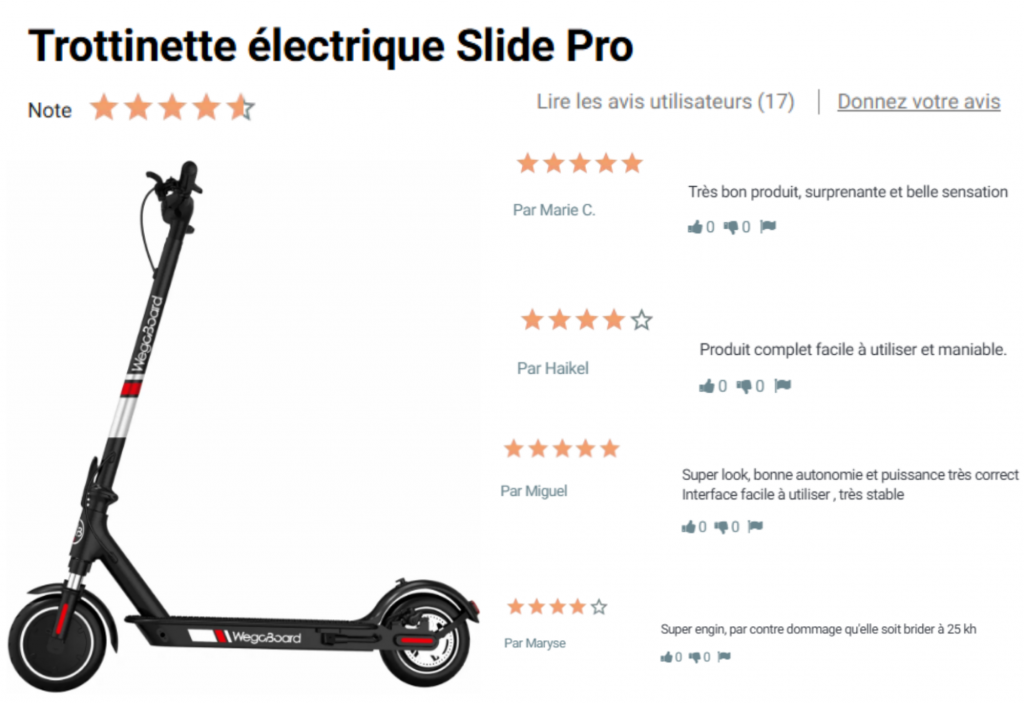Flag Miguel's review

[755, 526]
